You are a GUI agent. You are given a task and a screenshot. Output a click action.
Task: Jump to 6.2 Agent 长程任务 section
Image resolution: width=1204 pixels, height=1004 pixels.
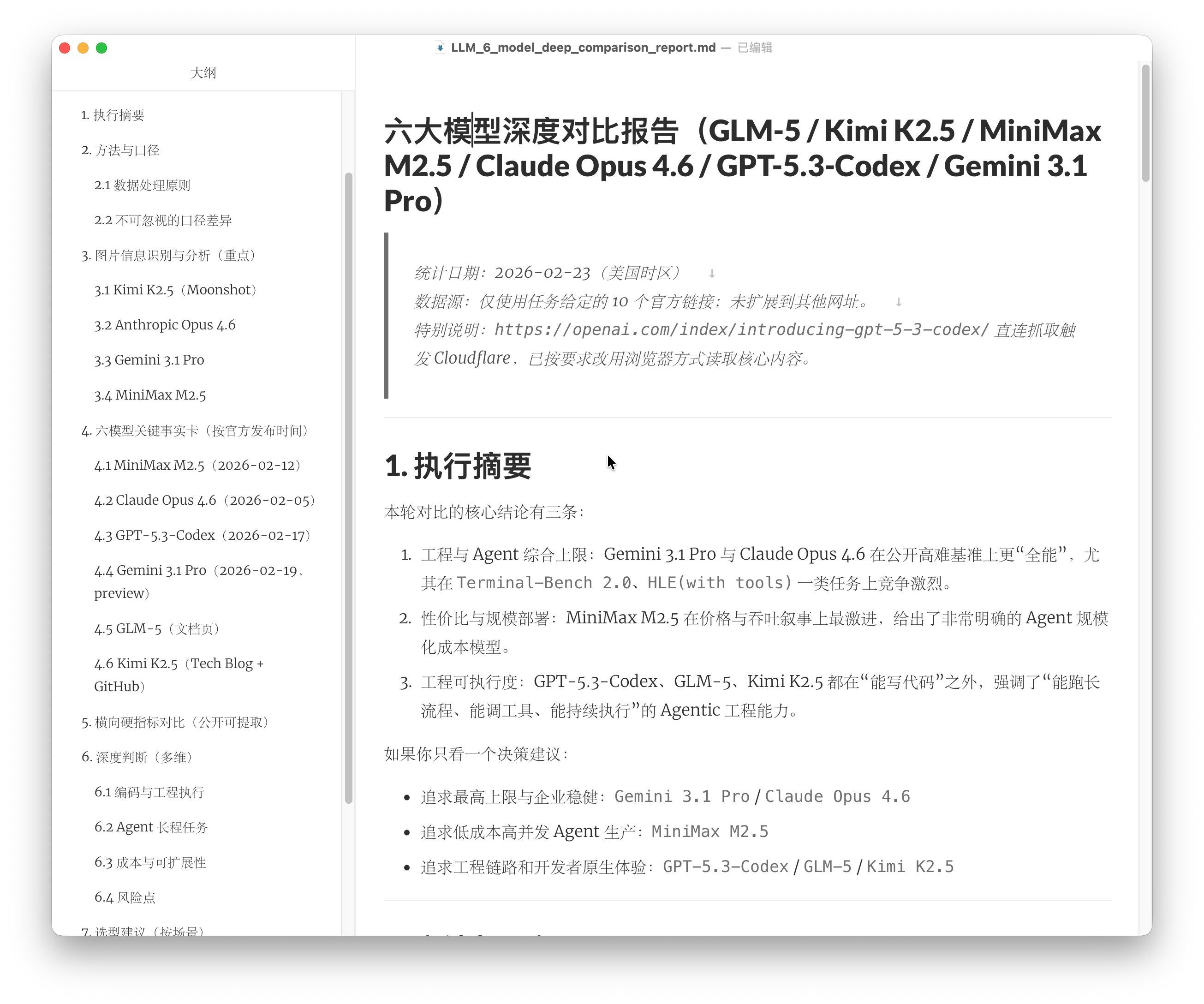tap(151, 827)
